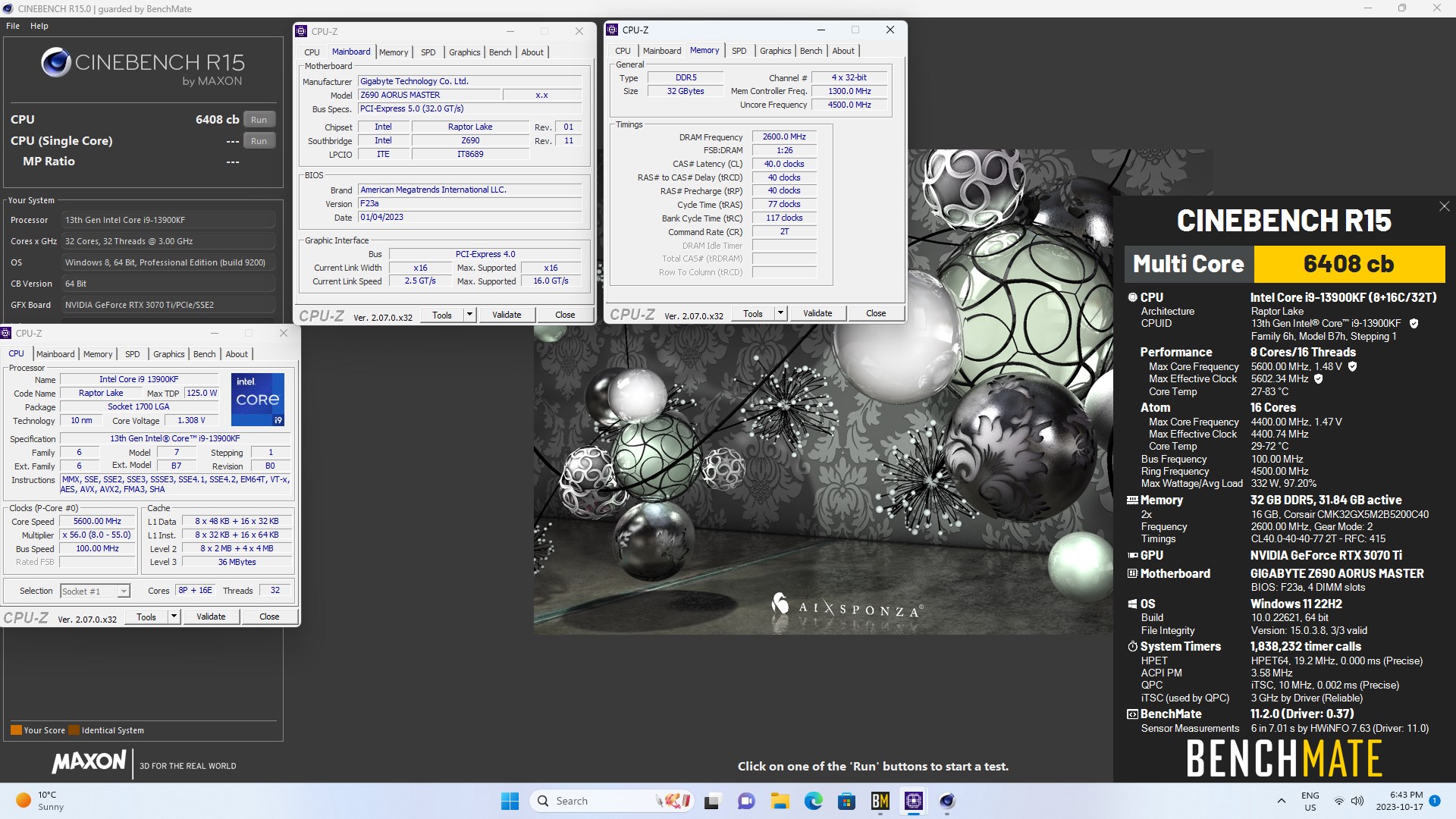This screenshot has height=819, width=1456.
Task: Click the shield next to Max Core Frequency
Action: 1352,366
